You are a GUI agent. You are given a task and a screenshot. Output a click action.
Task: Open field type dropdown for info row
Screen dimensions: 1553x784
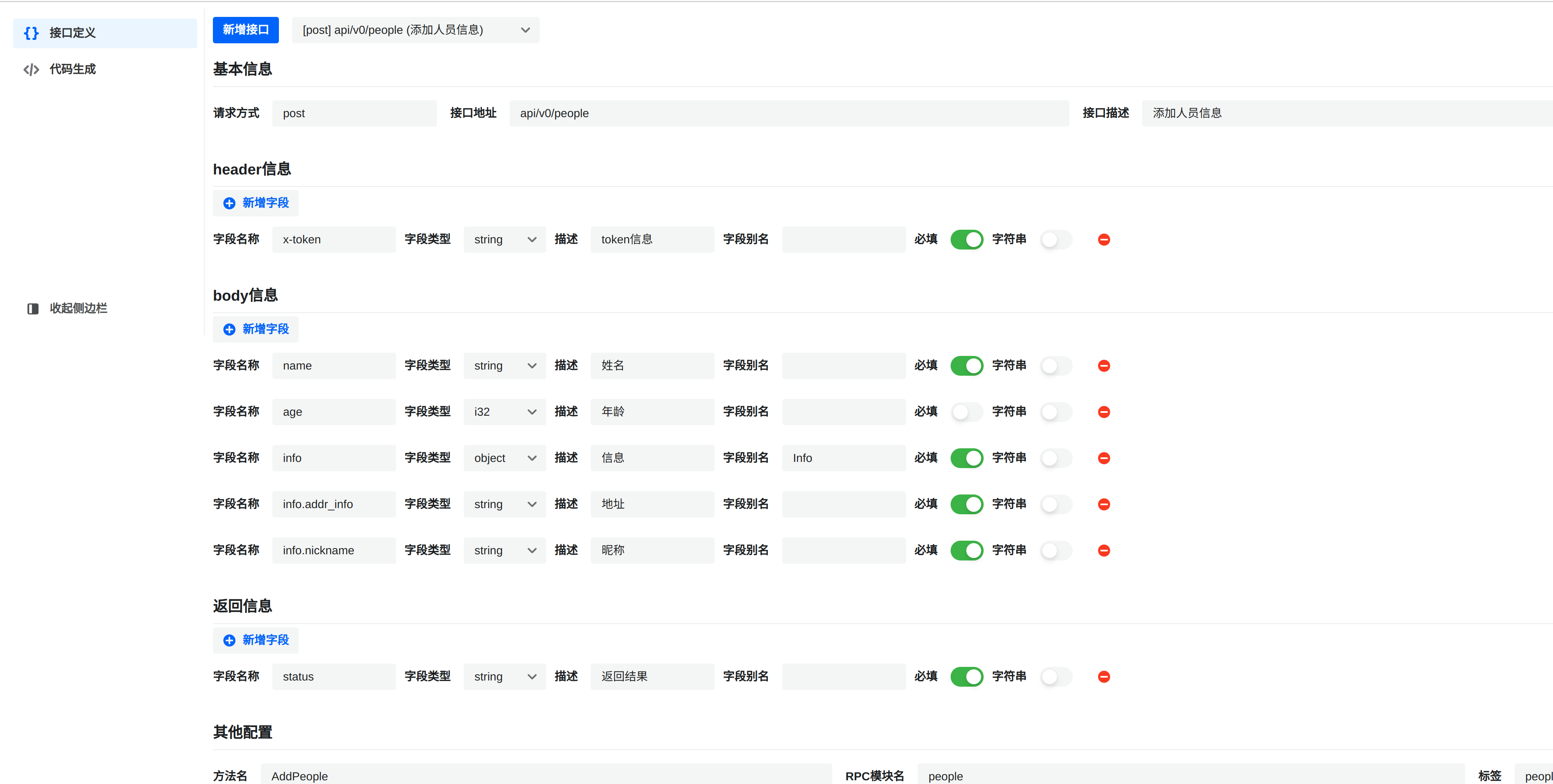pyautogui.click(x=504, y=458)
